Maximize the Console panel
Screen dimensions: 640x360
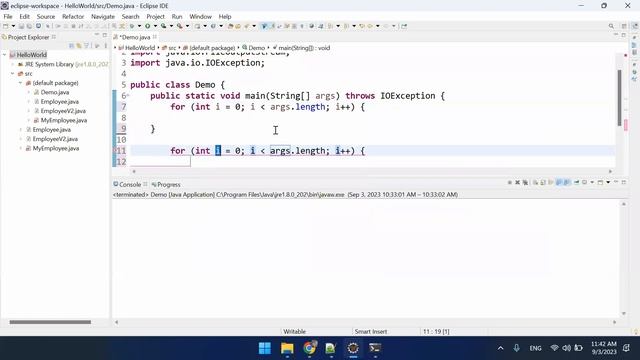(x=624, y=182)
